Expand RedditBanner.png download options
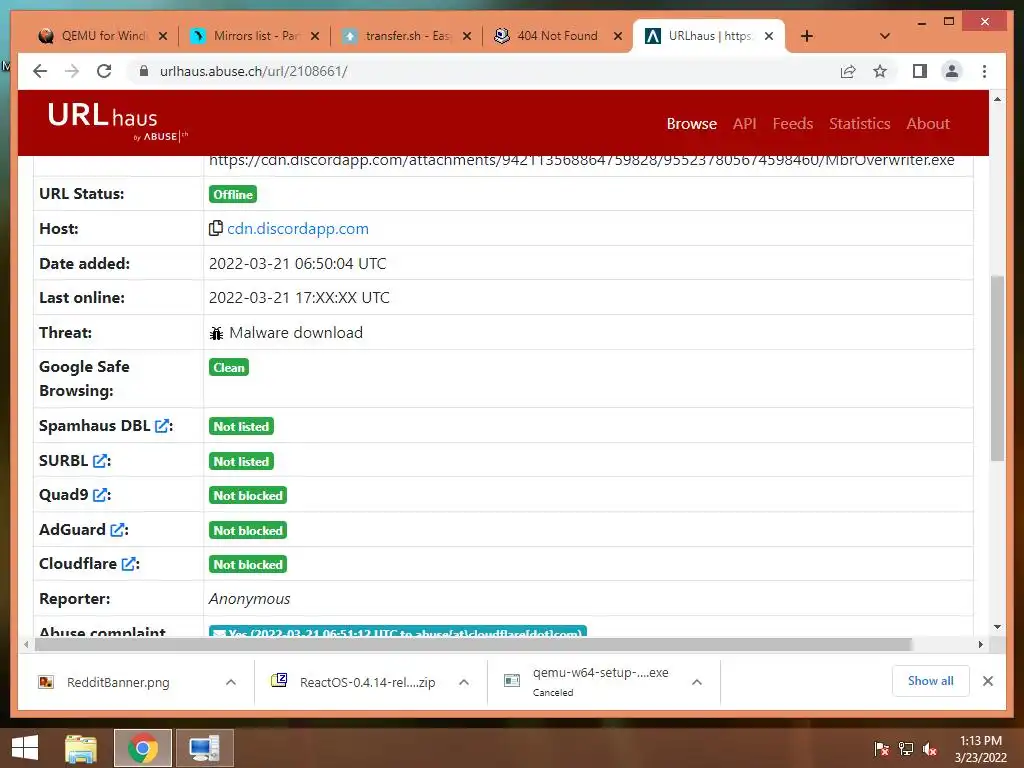This screenshot has height=768, width=1024. coord(231,682)
